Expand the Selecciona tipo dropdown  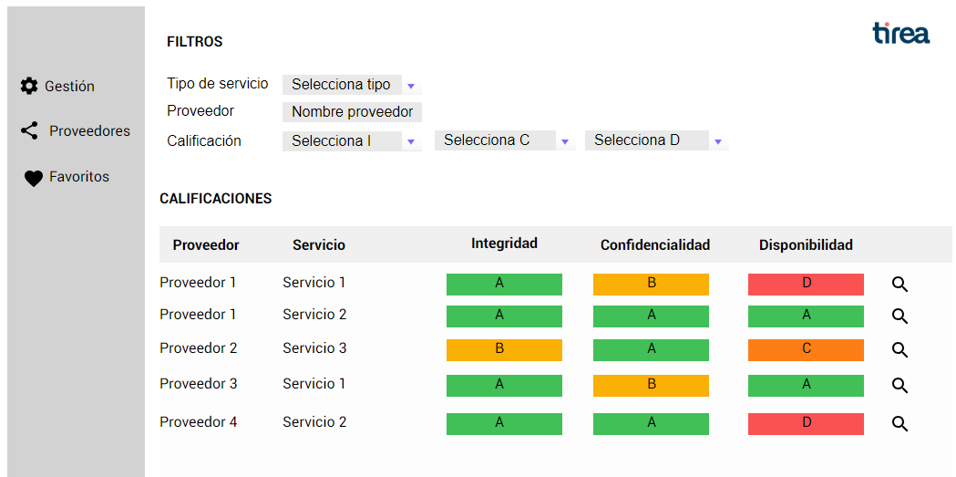[x=410, y=86]
